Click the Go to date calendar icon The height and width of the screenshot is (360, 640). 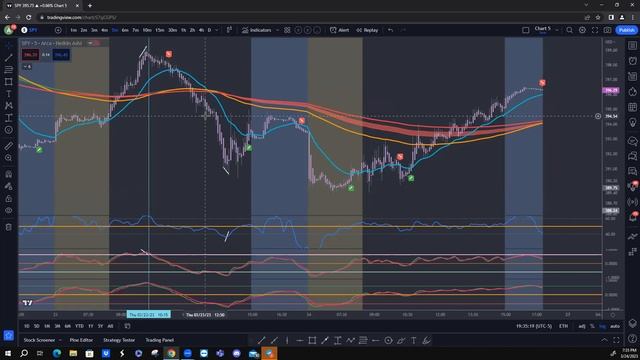click(x=127, y=326)
